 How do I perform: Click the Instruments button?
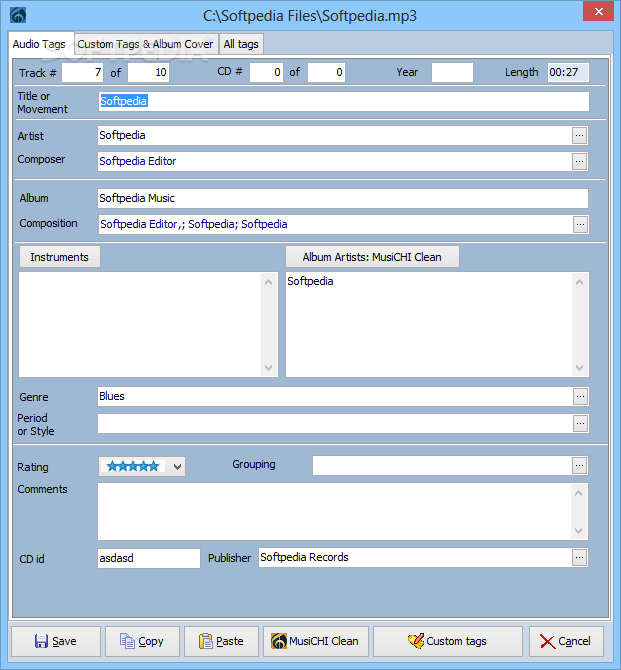[60, 257]
